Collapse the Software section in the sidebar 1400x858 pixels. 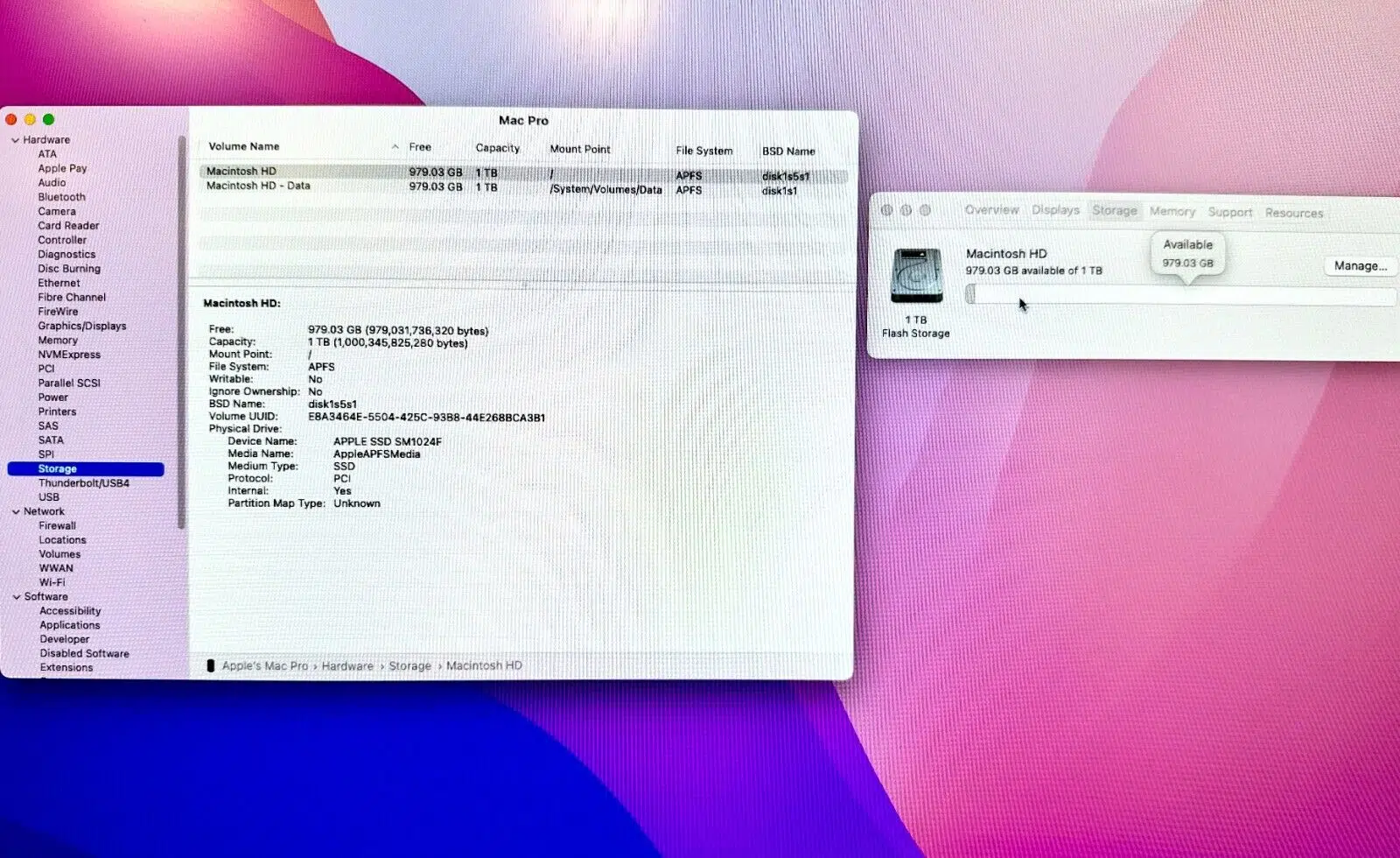coord(16,597)
